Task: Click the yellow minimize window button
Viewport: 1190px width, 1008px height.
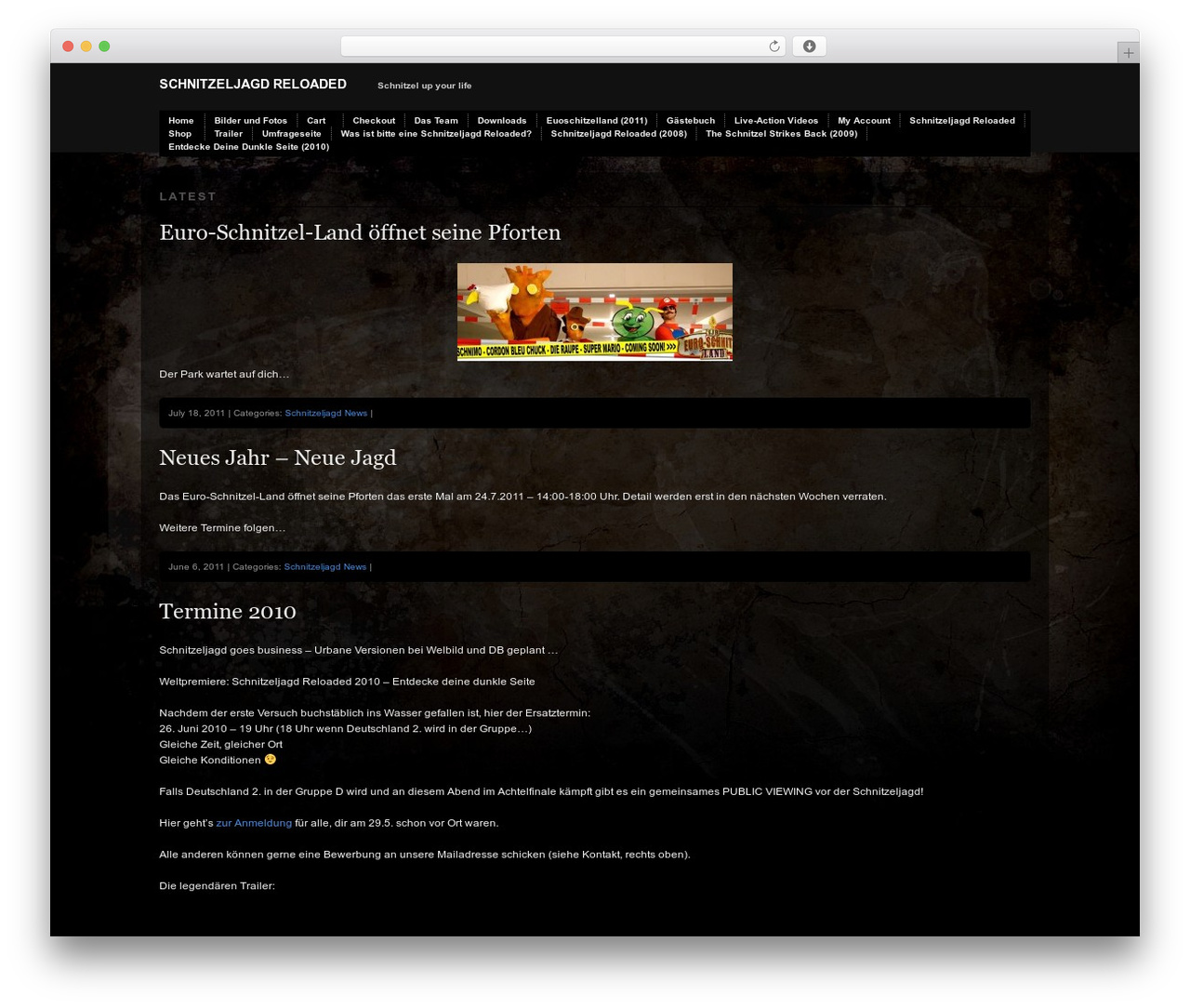Action: 86,46
